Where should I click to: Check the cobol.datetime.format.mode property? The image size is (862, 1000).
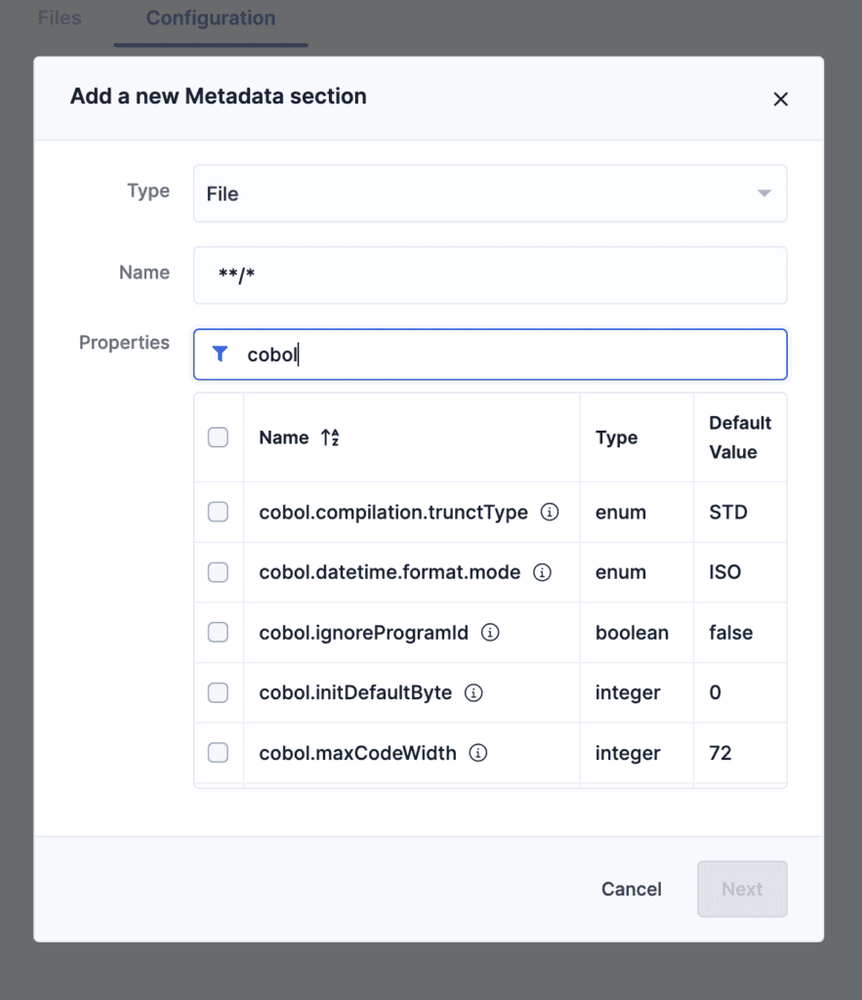(x=218, y=572)
